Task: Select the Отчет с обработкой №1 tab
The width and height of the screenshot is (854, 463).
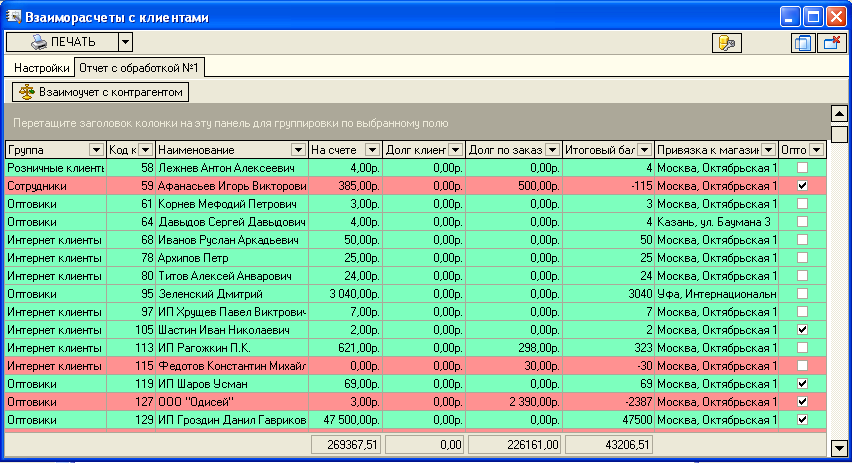Action: (139, 68)
